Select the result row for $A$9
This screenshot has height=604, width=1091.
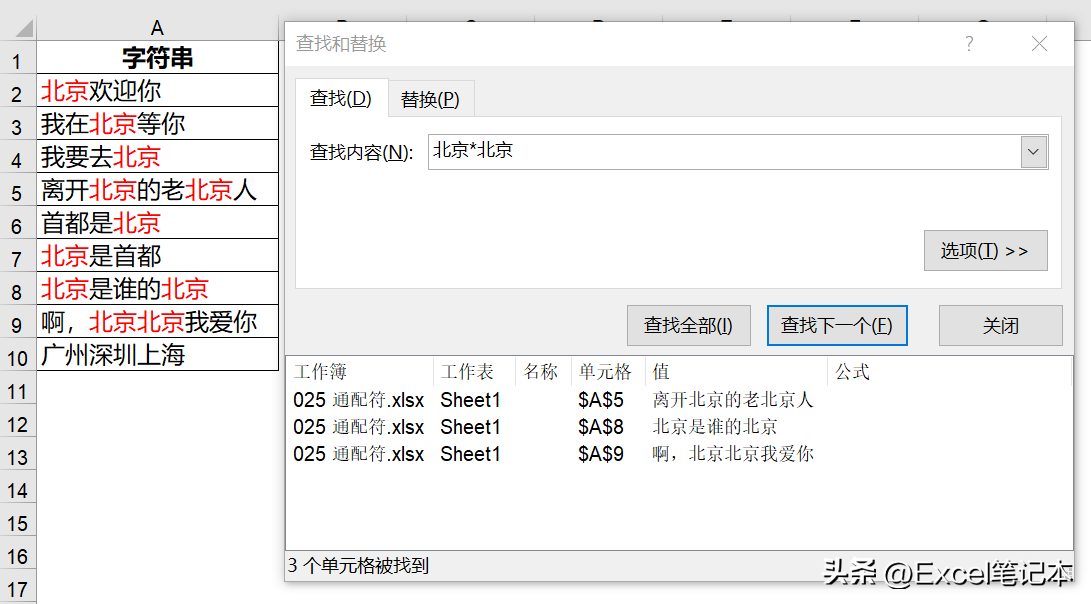(x=679, y=454)
